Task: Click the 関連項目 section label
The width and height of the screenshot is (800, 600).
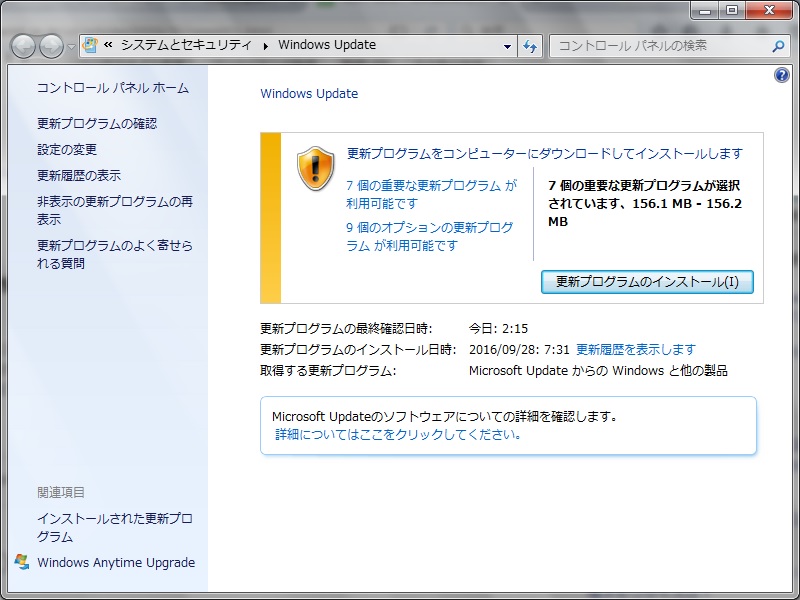Action: pos(61,492)
